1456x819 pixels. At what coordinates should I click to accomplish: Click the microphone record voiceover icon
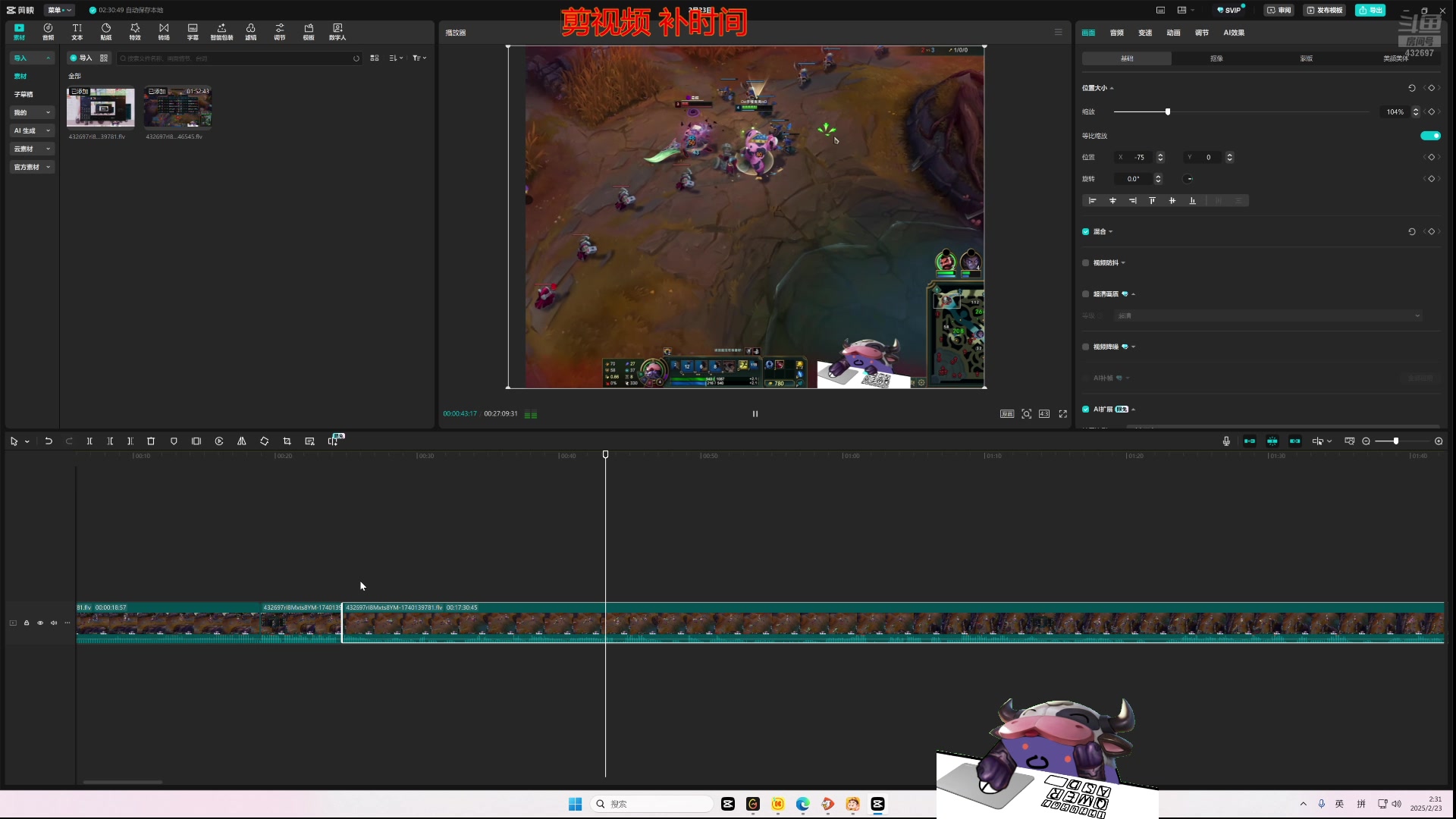pos(1226,441)
